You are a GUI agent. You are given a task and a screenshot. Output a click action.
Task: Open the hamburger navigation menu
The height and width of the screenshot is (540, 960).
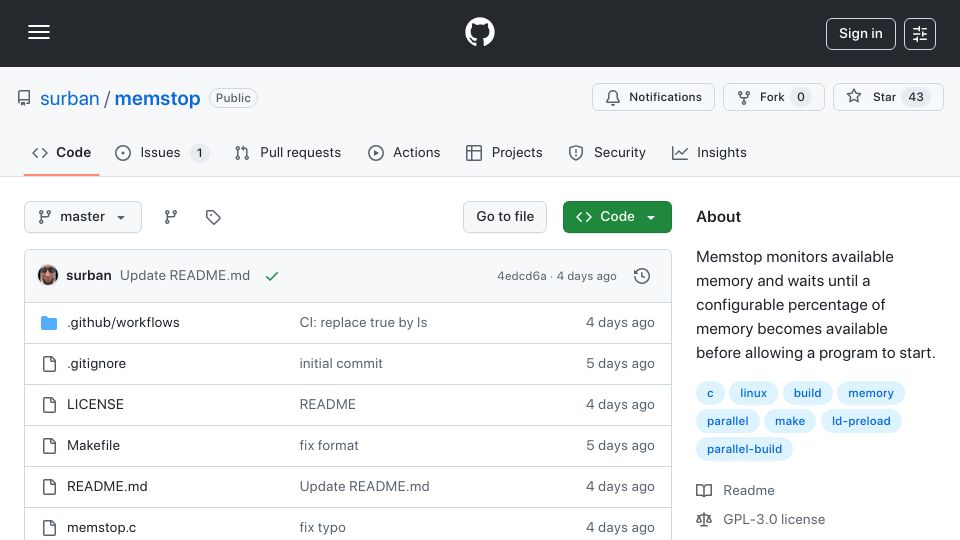coord(39,32)
